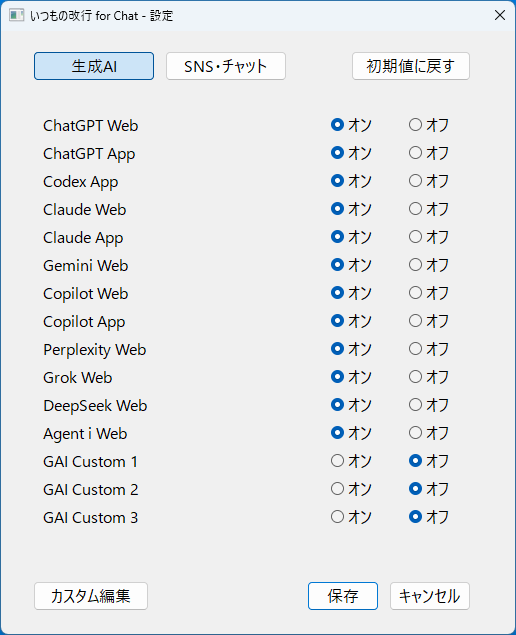Click the GAI Custom 3 label
Image resolution: width=516 pixels, height=635 pixels.
point(91,518)
